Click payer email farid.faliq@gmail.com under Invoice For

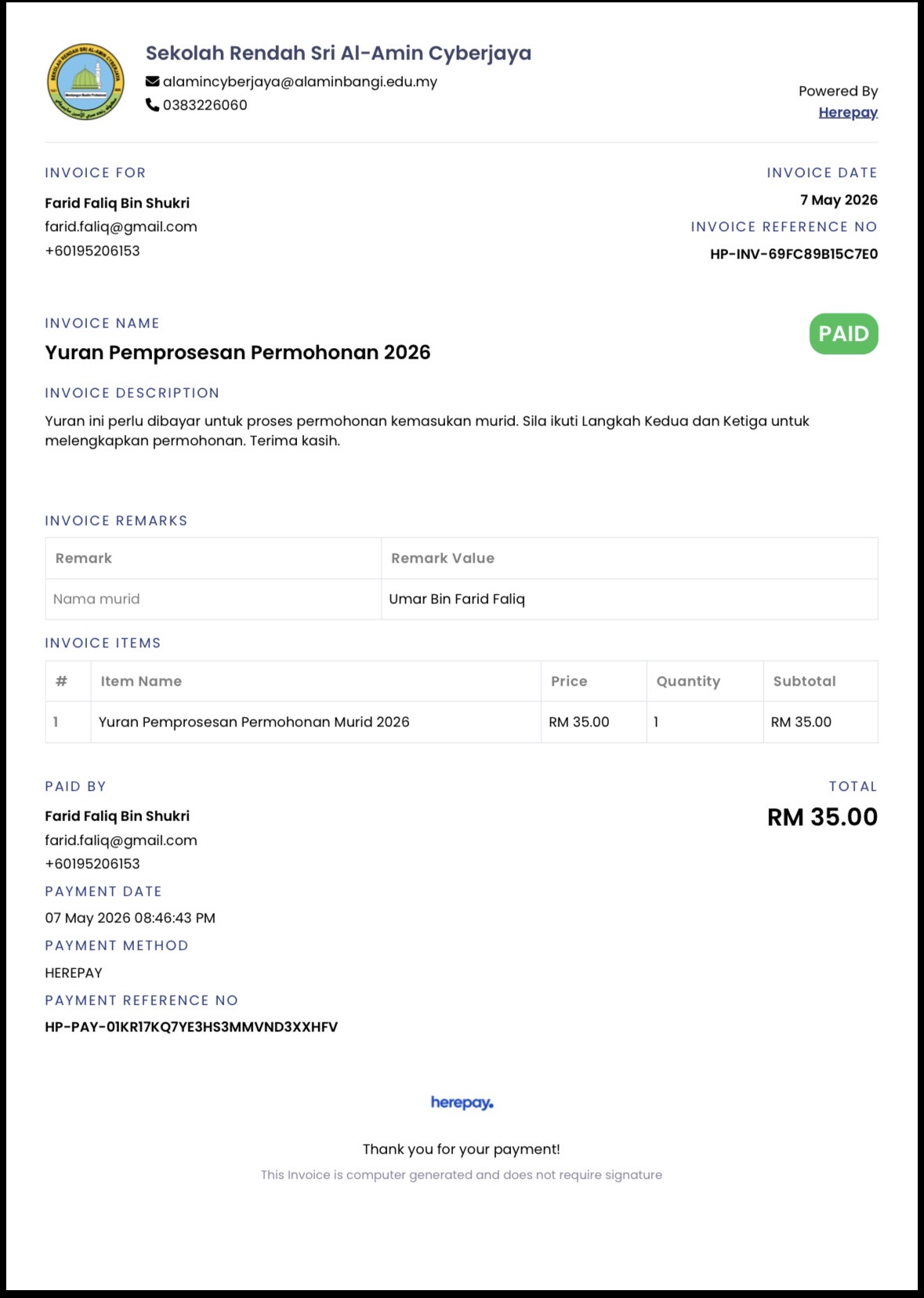coord(121,227)
